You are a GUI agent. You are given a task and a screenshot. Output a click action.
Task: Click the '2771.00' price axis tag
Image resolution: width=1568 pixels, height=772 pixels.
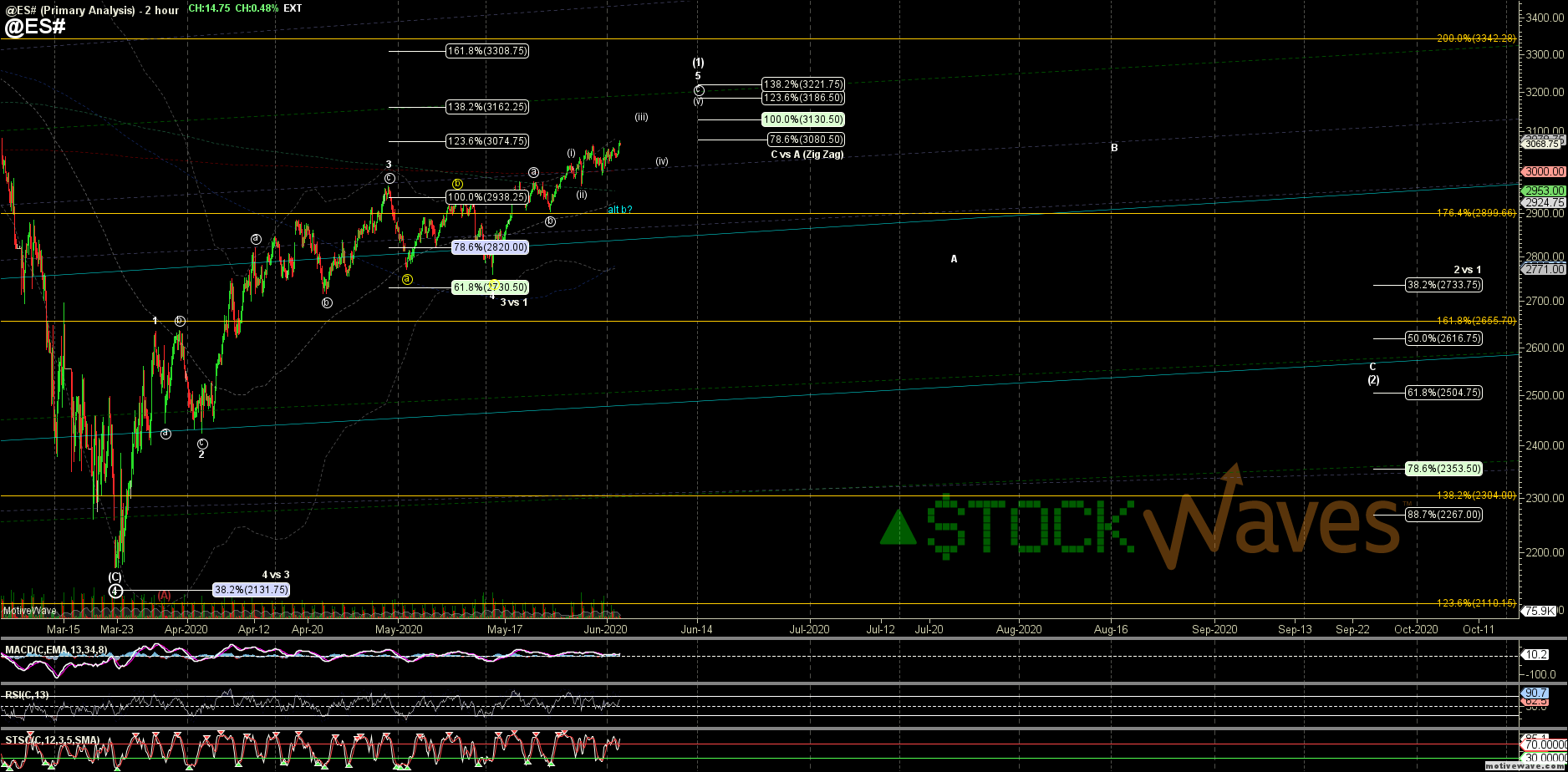1544,270
